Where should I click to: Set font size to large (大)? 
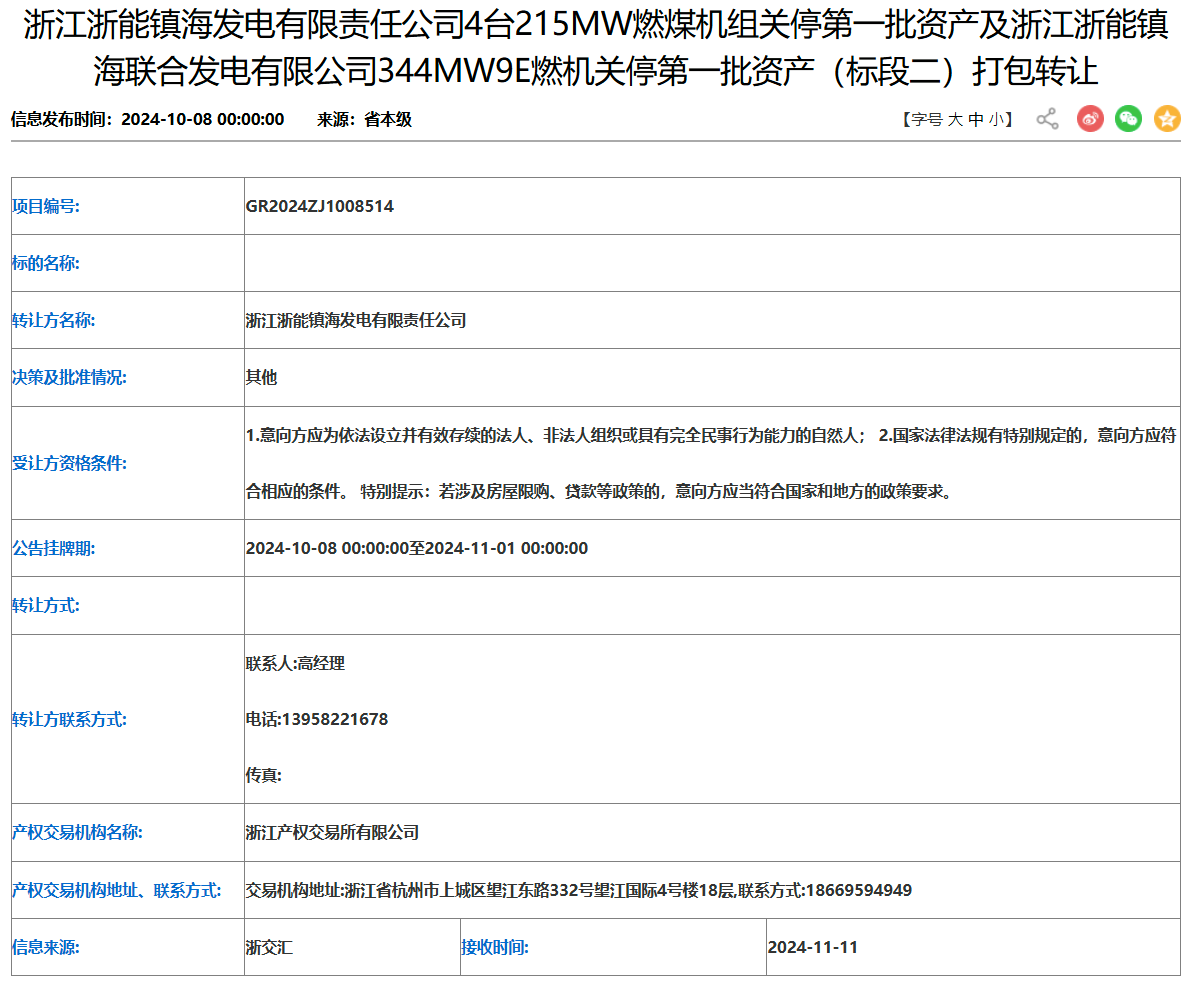(x=955, y=120)
